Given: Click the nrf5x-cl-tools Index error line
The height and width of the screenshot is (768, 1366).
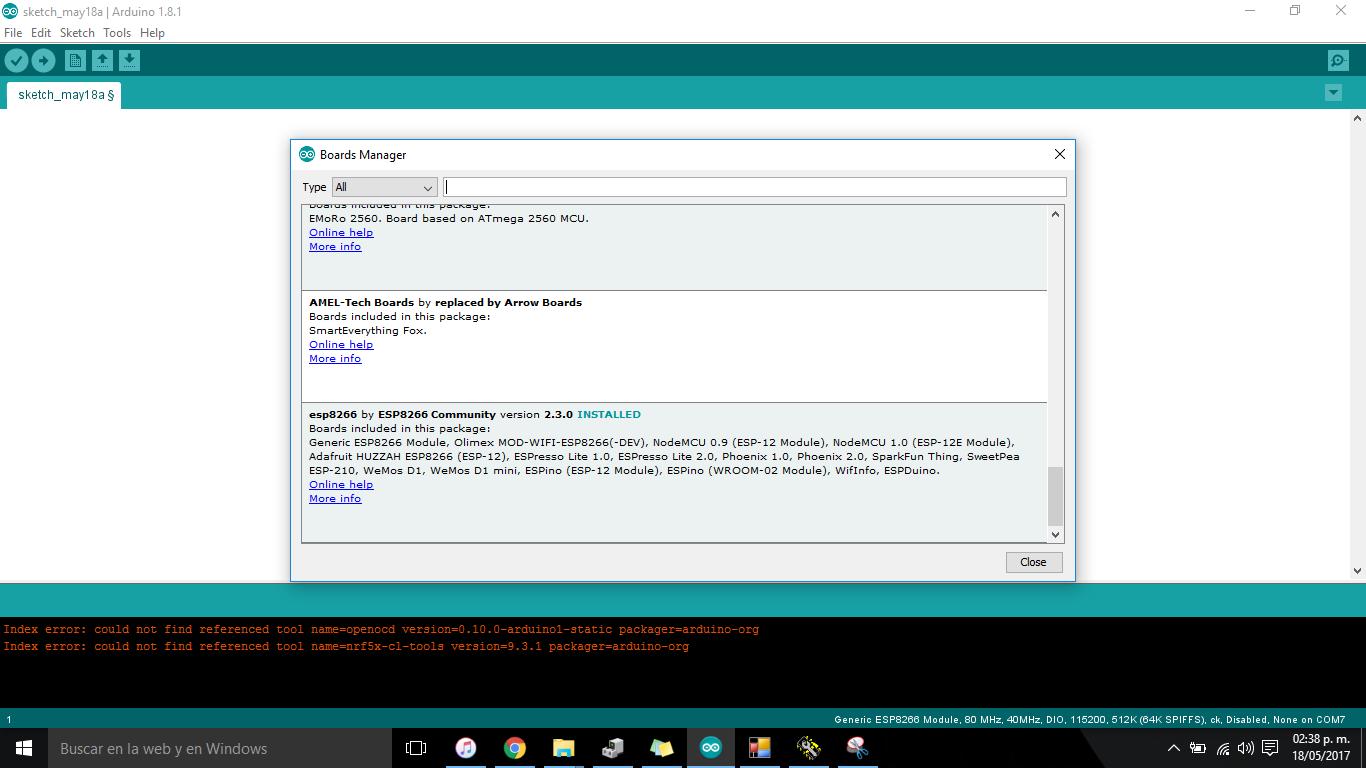Looking at the screenshot, I should 346,647.
